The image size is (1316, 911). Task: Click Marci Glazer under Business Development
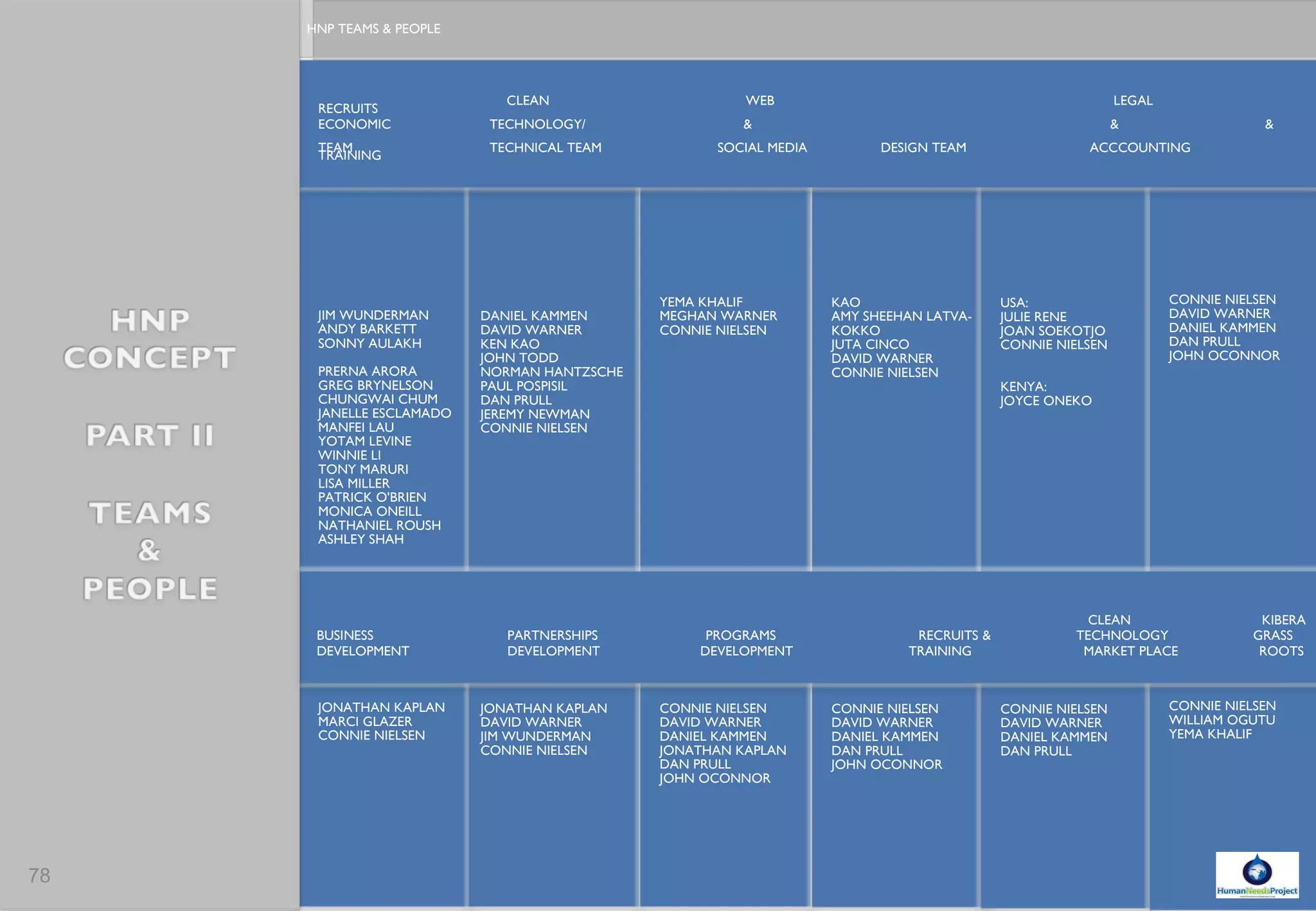pyautogui.click(x=364, y=721)
